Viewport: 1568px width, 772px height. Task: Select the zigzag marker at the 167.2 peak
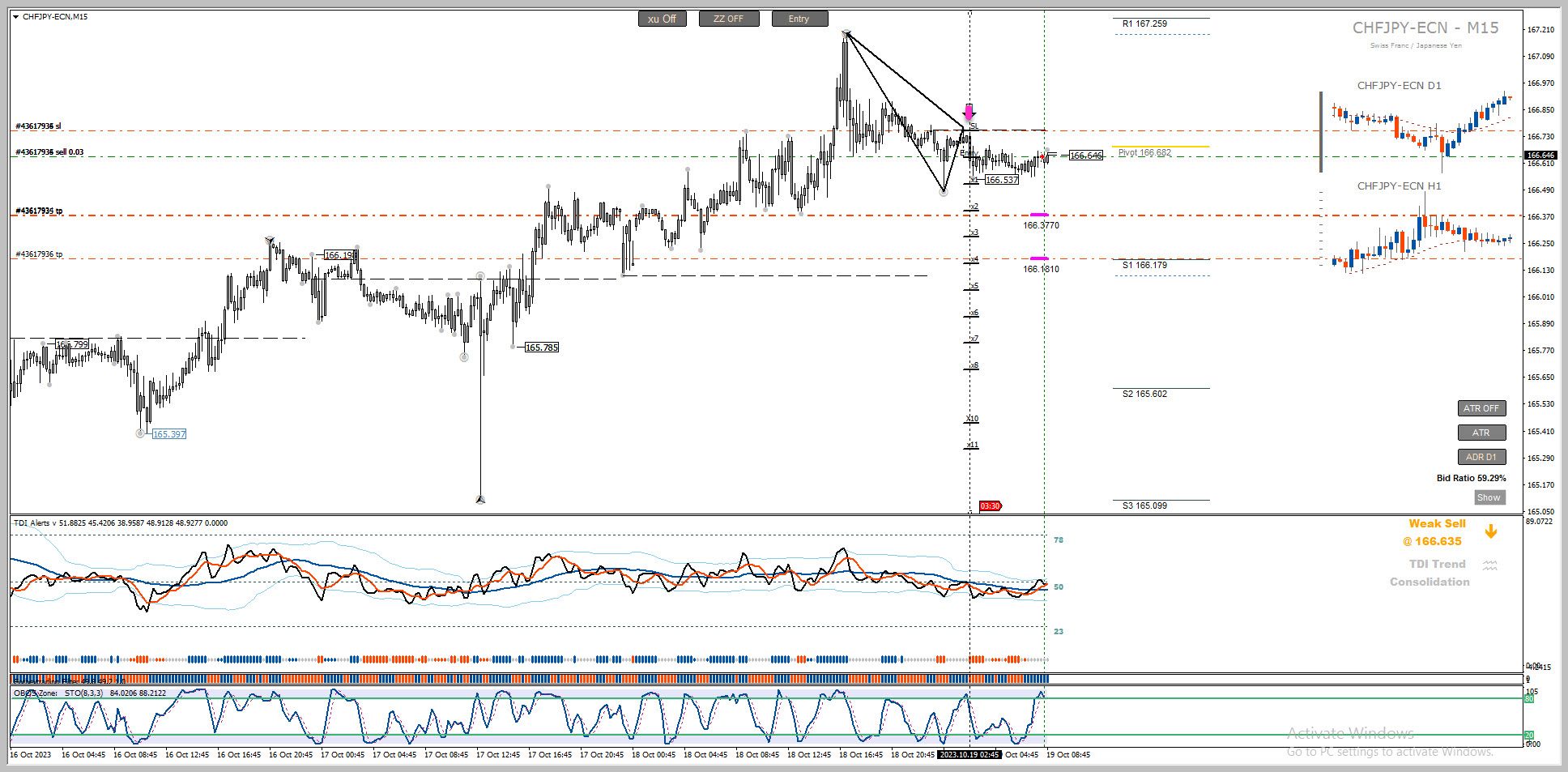click(846, 33)
